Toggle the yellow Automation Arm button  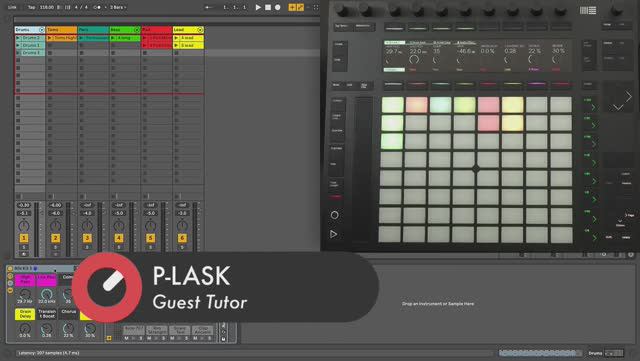pyautogui.click(x=300, y=7)
